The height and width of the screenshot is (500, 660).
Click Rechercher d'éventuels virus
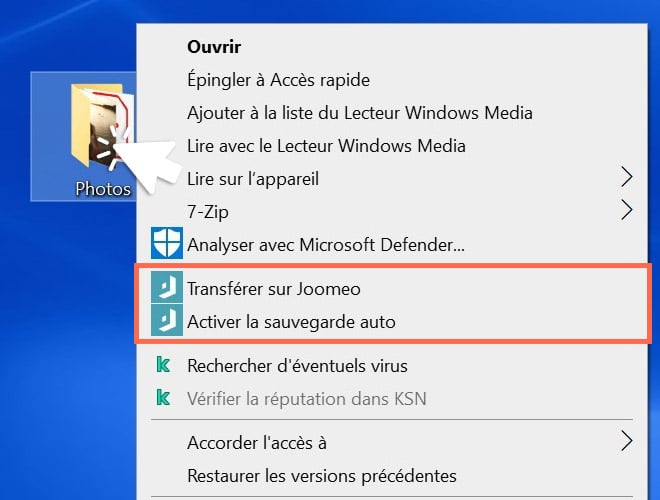[297, 366]
